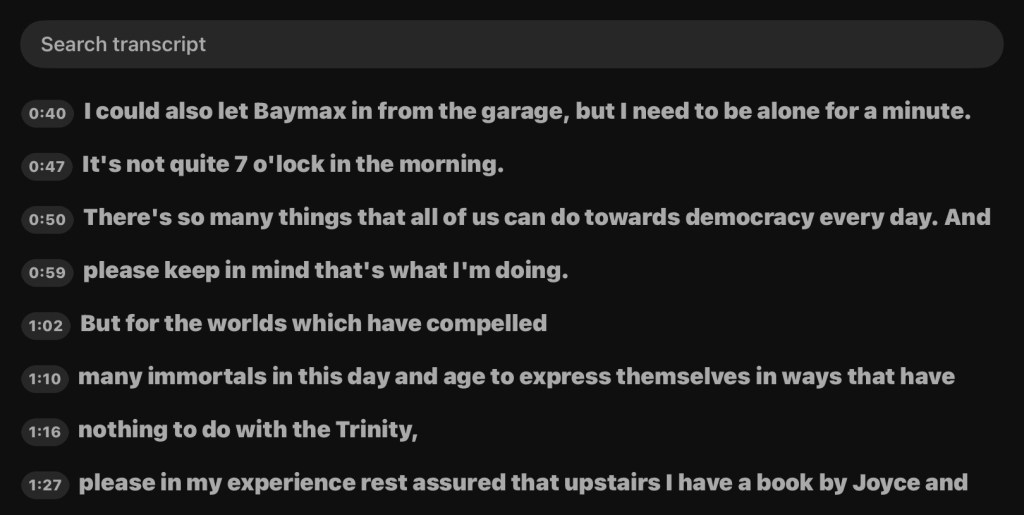The image size is (1024, 515).
Task: Seek to the 0:50 timestamp marker
Action: [47, 220]
